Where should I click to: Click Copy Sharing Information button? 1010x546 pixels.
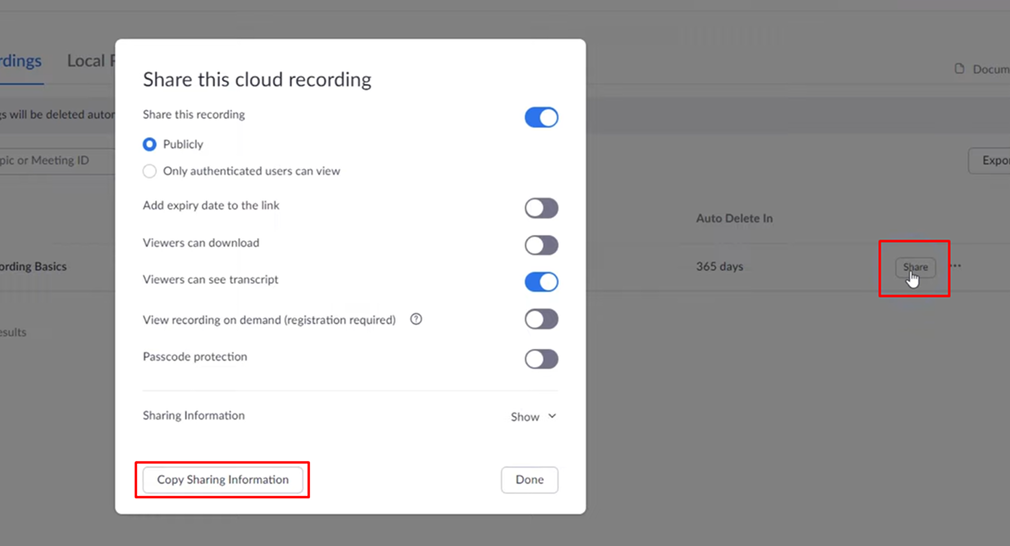point(223,480)
